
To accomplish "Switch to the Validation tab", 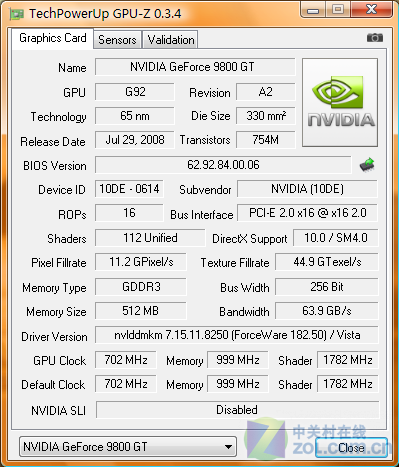I will click(x=171, y=40).
